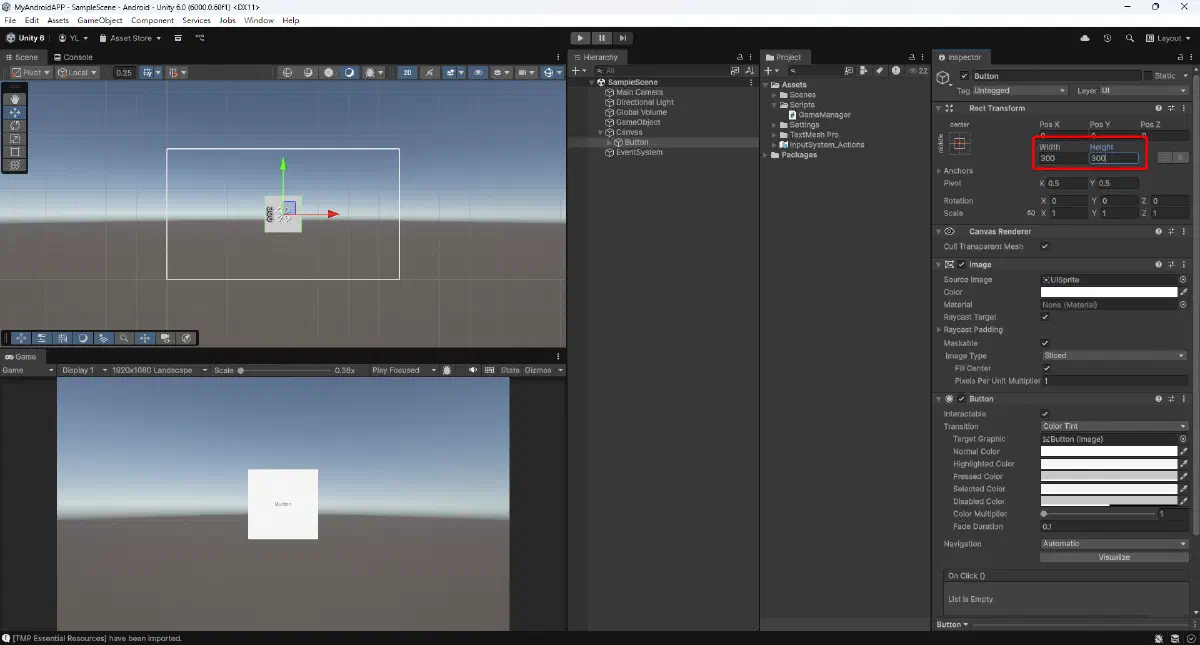Open the Unity cloud services icon

1085,38
